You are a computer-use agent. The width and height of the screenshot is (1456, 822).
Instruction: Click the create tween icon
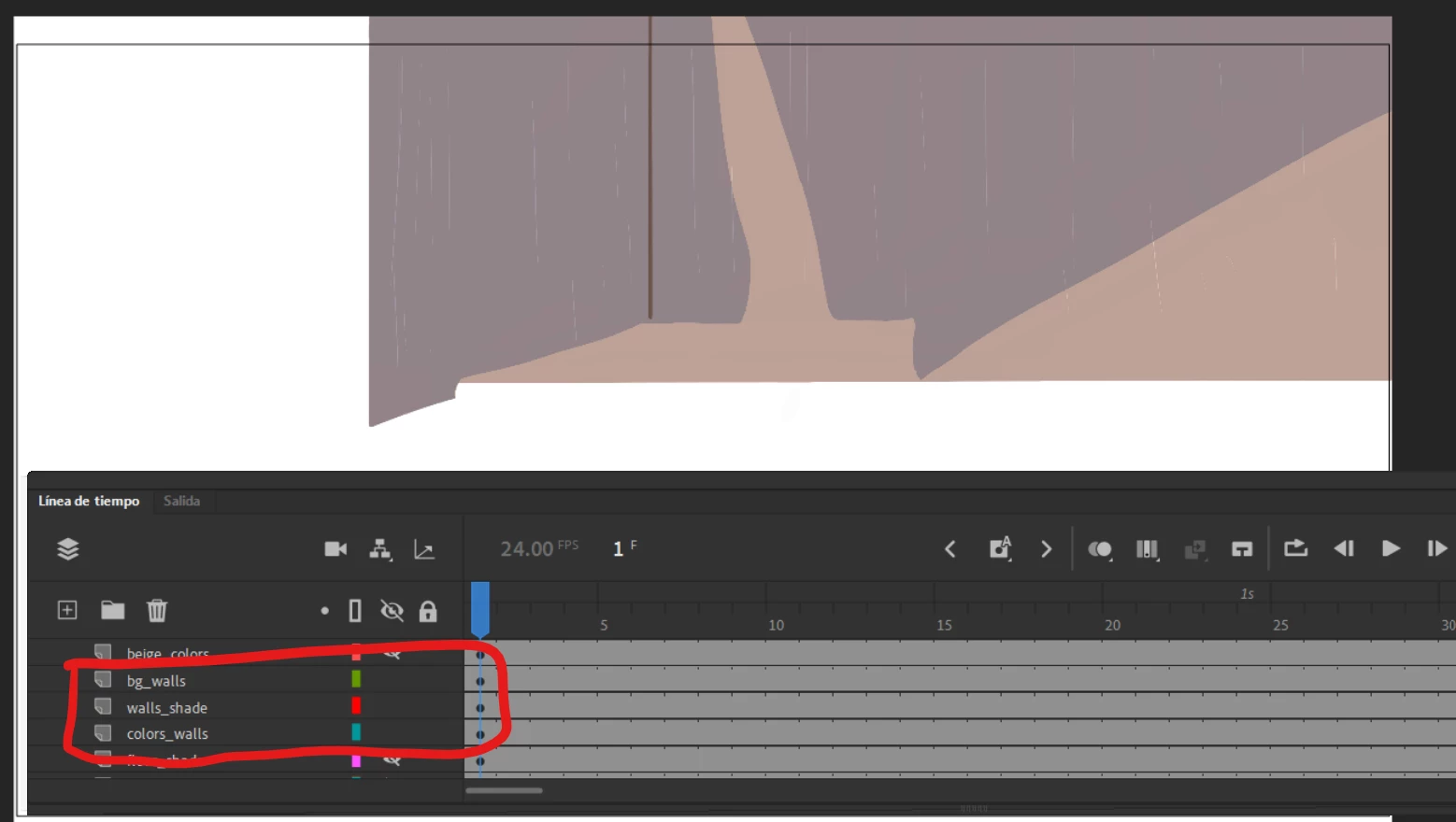tap(1194, 549)
